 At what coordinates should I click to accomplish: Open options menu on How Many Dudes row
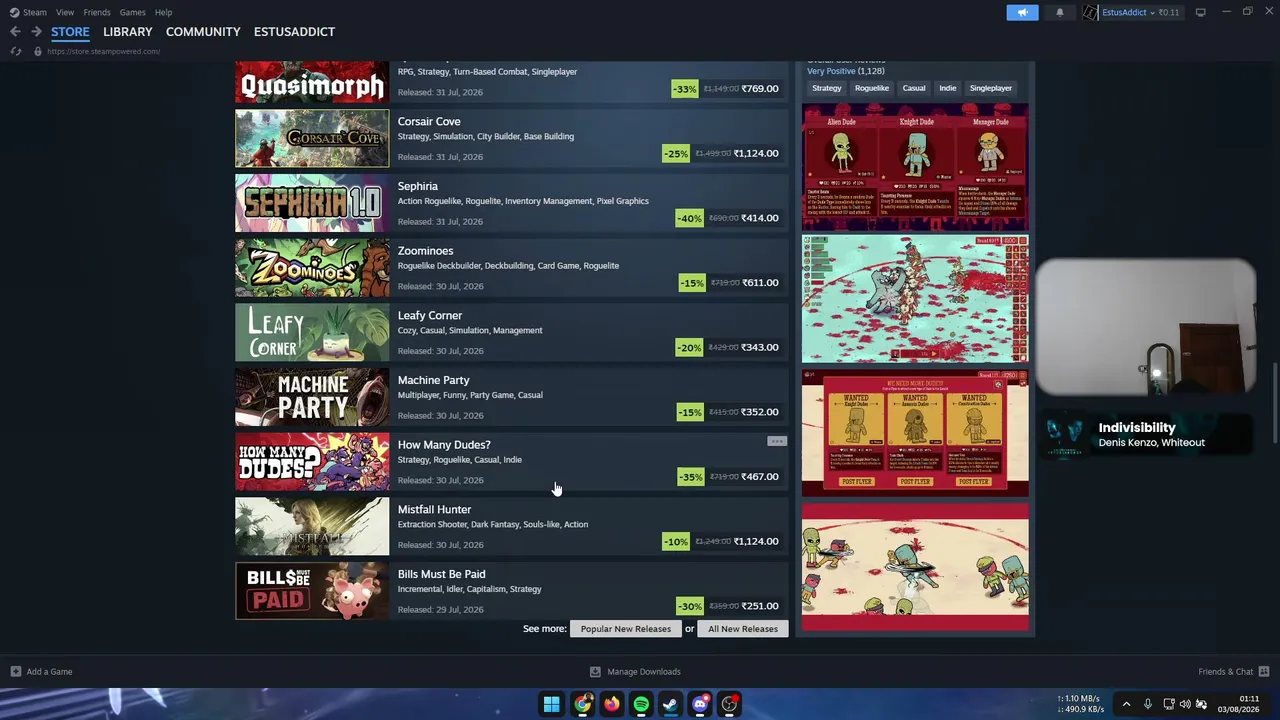(x=777, y=441)
